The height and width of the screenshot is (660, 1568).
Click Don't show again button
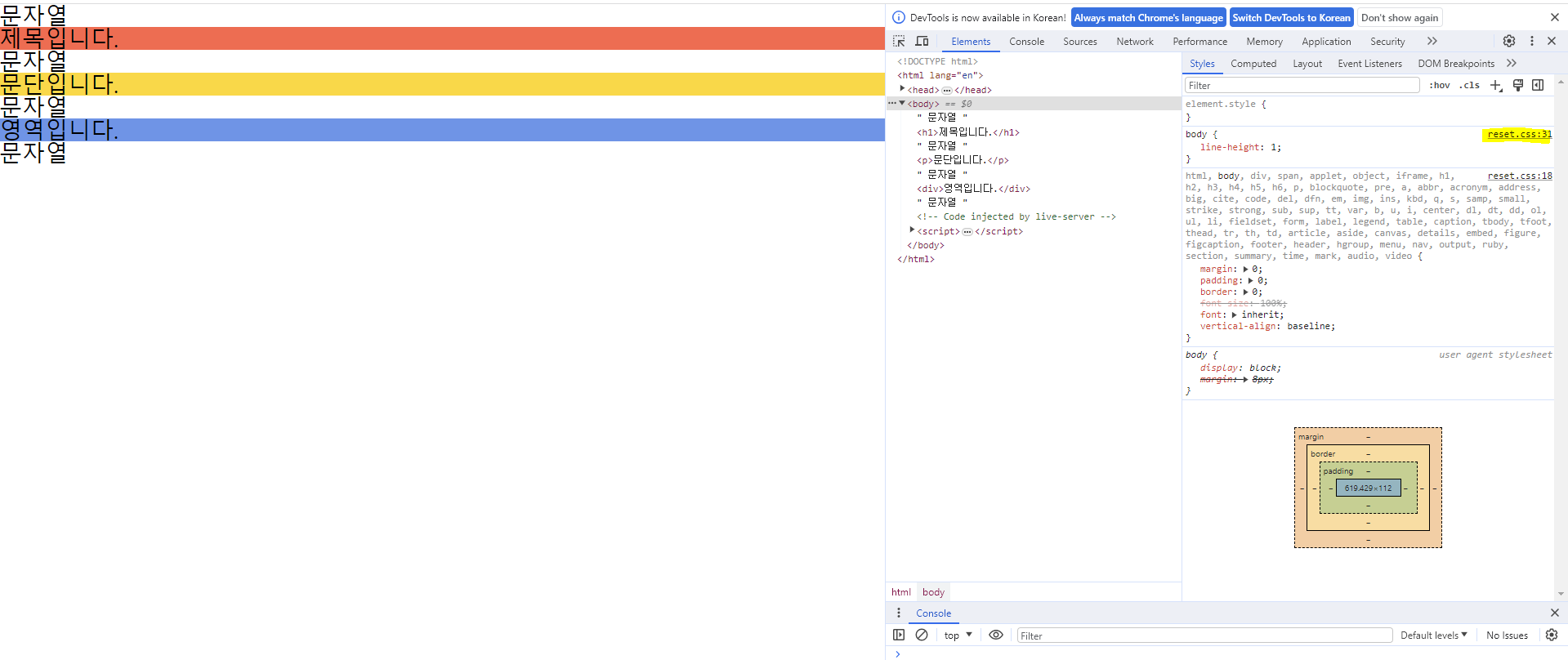tap(1400, 17)
